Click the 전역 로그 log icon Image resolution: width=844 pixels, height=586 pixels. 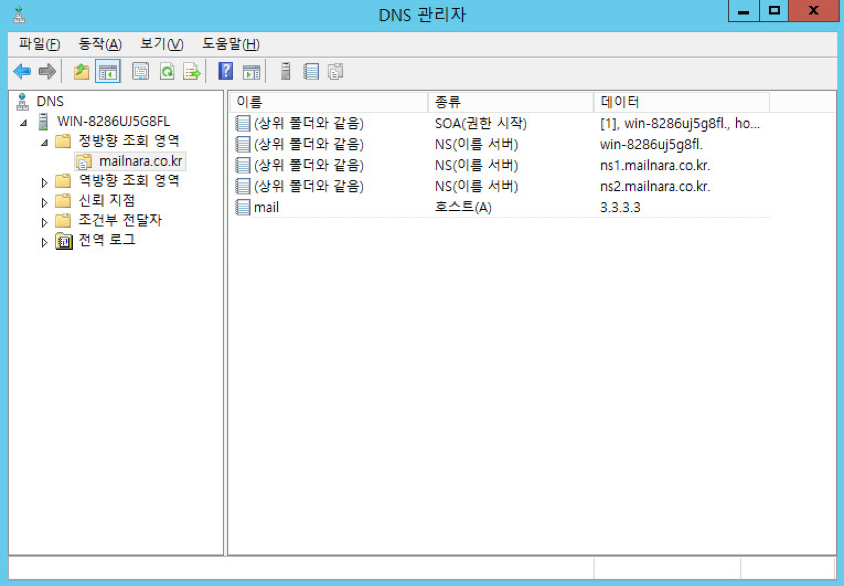tap(64, 241)
